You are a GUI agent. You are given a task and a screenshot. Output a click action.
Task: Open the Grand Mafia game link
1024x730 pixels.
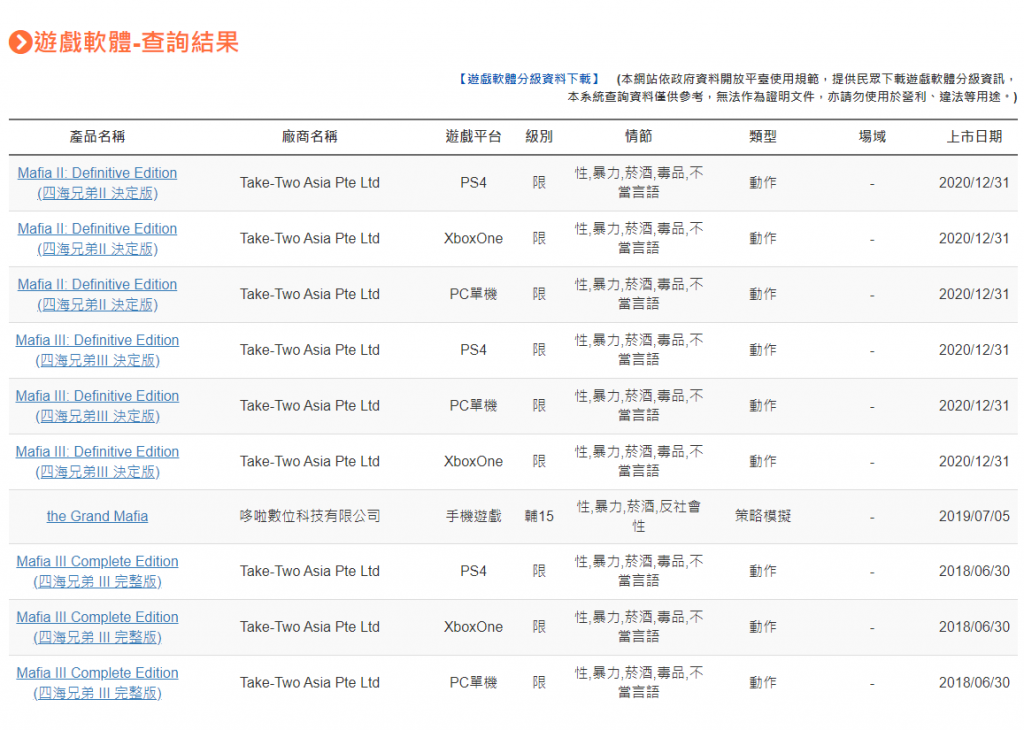97,516
